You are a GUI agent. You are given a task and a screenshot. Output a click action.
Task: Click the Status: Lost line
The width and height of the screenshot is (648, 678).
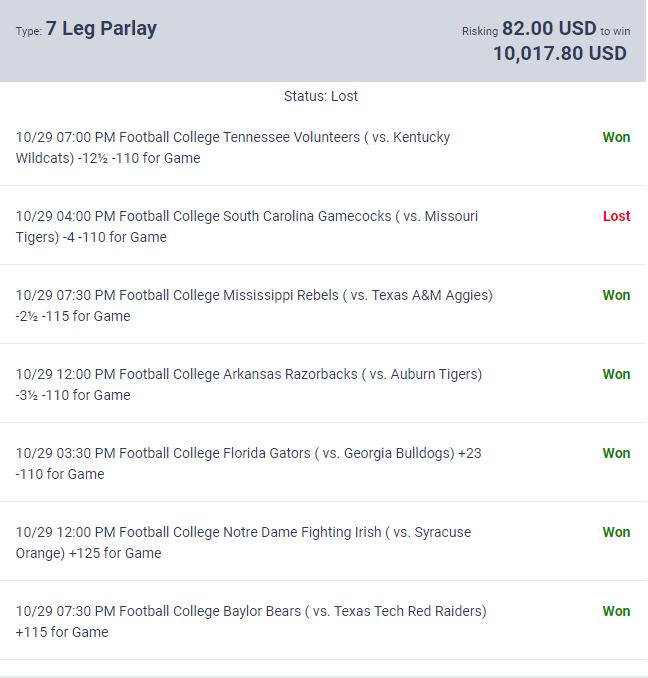(x=321, y=96)
